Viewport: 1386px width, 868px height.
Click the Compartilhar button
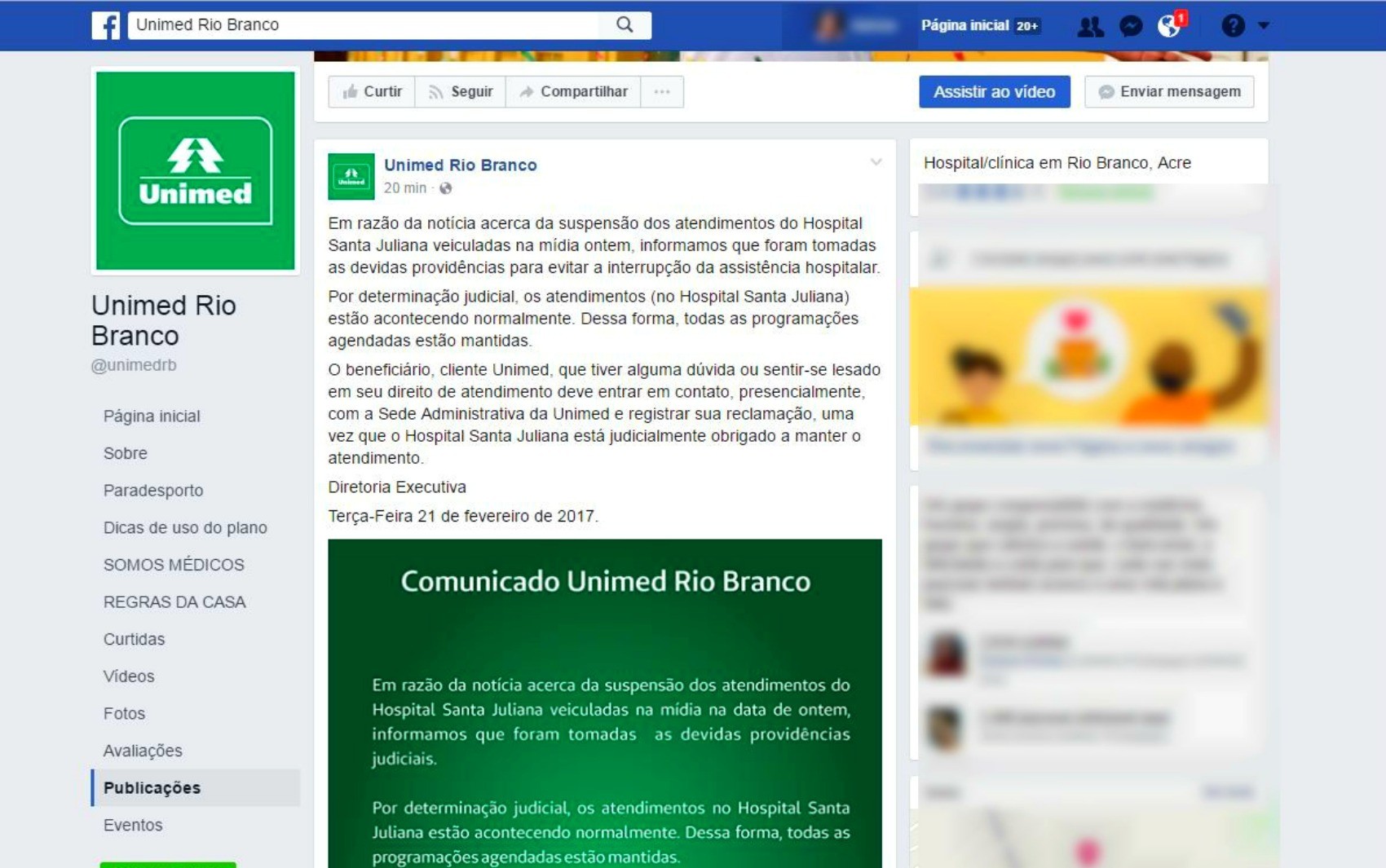tap(573, 92)
